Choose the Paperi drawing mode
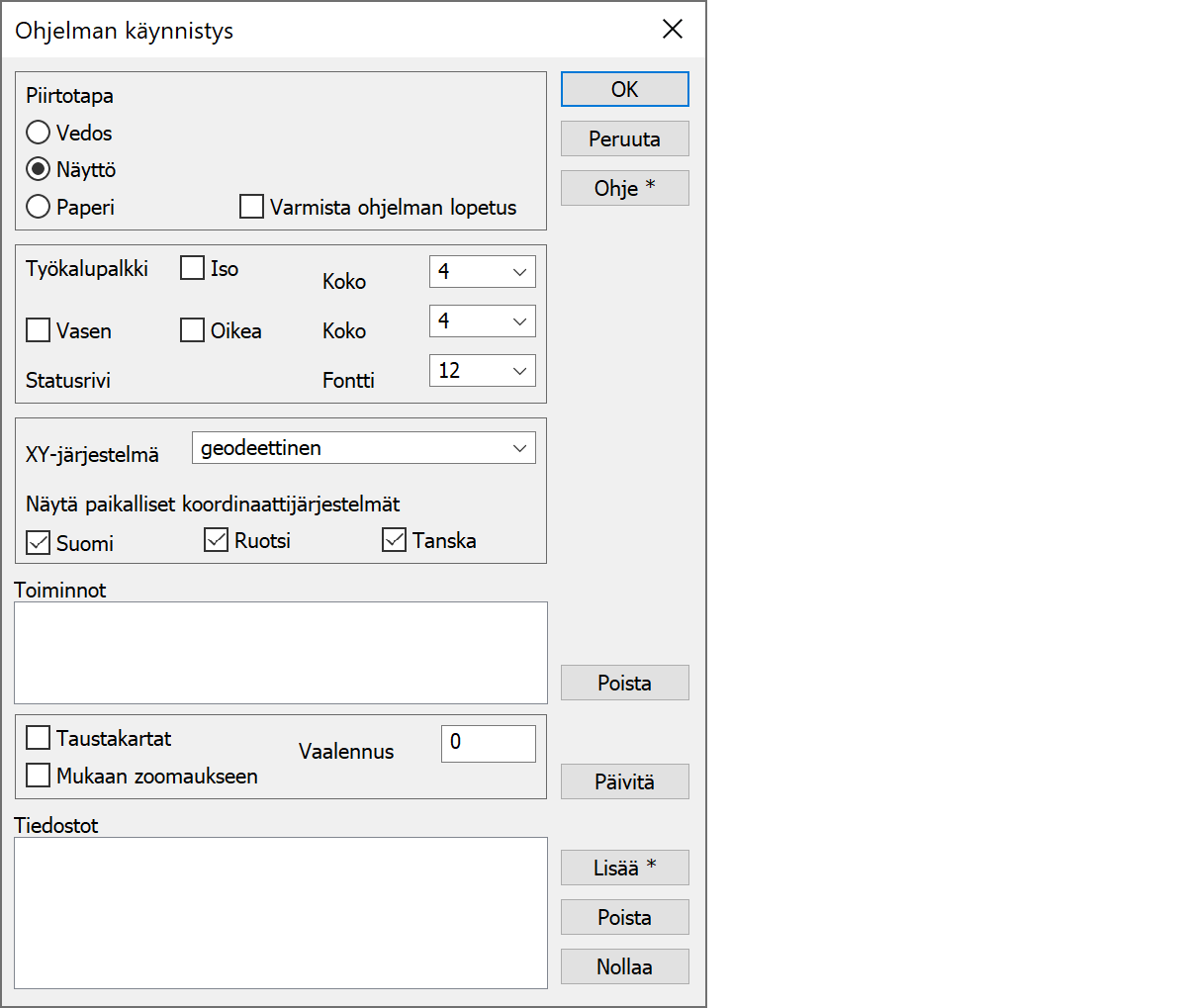1187x1008 pixels. 39,207
